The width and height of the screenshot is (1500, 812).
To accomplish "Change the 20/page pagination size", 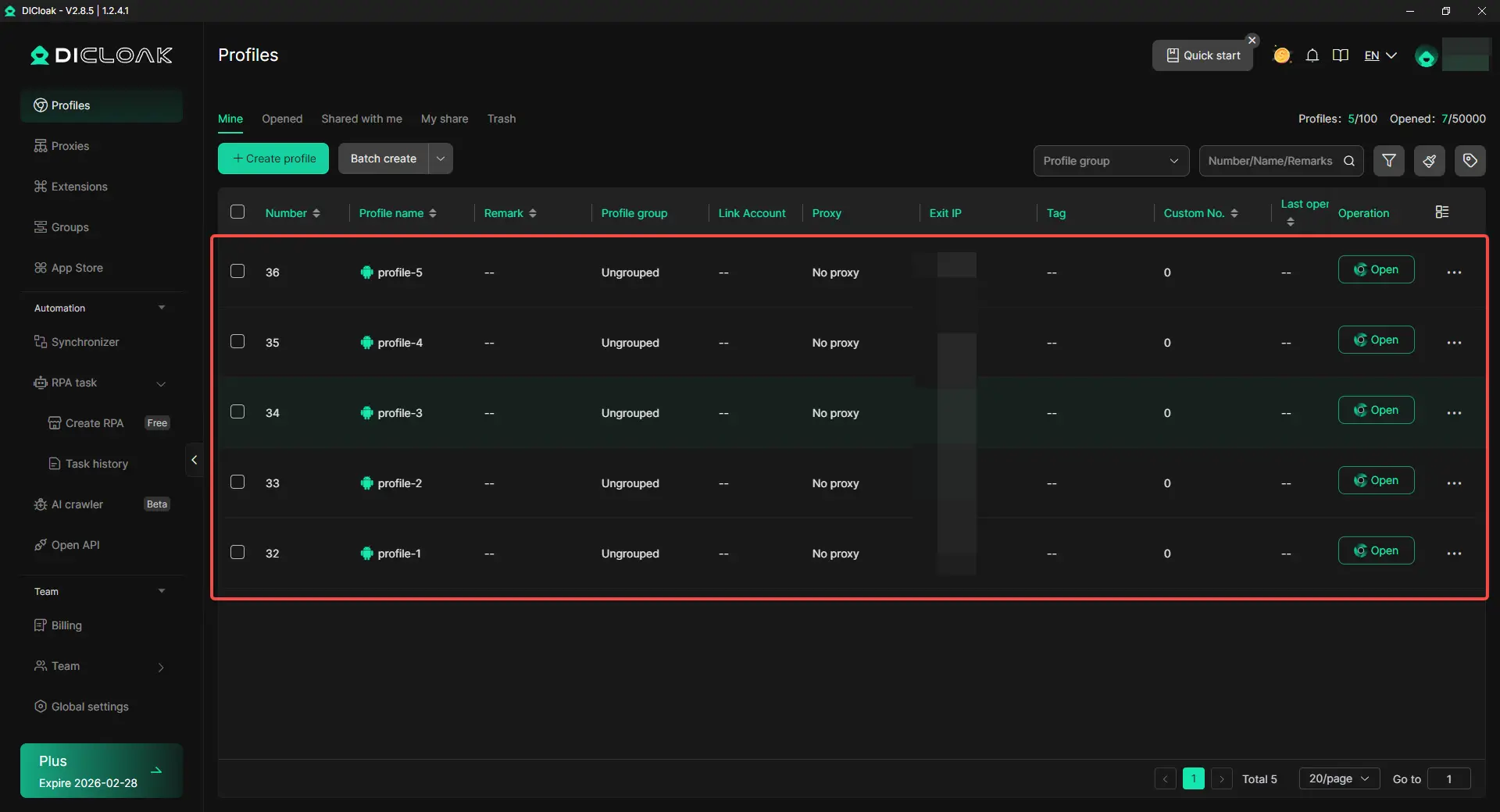I will [1339, 778].
